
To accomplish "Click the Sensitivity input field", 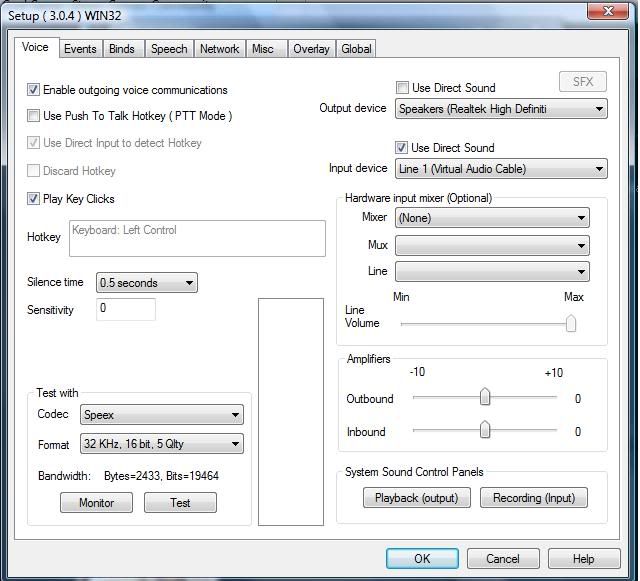I will click(126, 309).
